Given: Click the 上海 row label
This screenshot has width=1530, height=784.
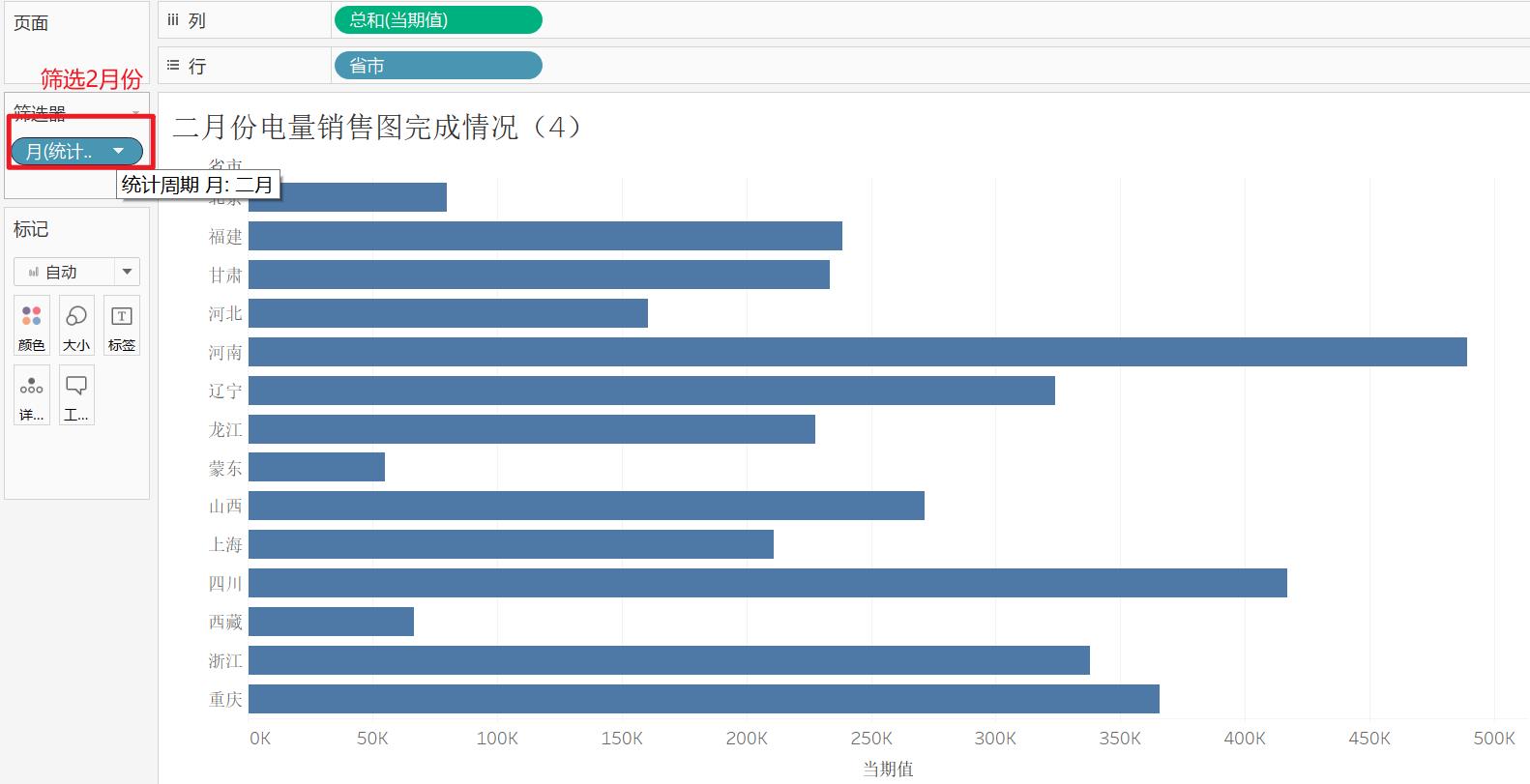Looking at the screenshot, I should coord(225,544).
